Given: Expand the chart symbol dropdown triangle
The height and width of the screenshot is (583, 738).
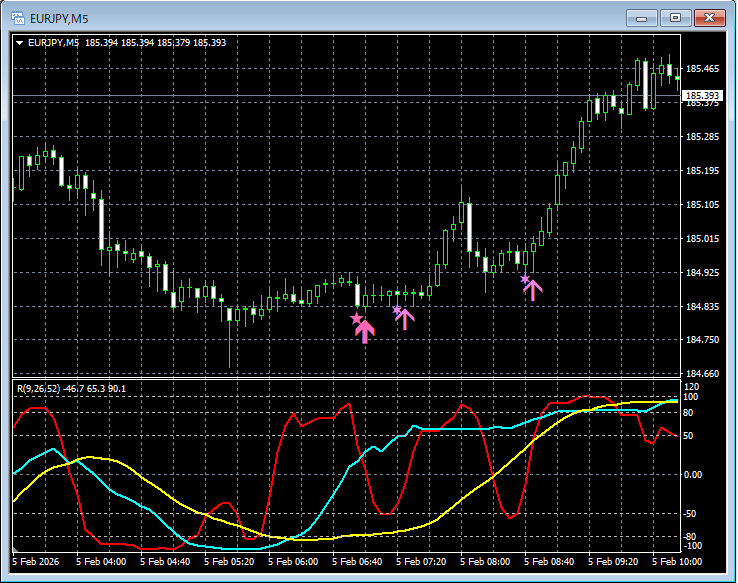Looking at the screenshot, I should (20, 43).
